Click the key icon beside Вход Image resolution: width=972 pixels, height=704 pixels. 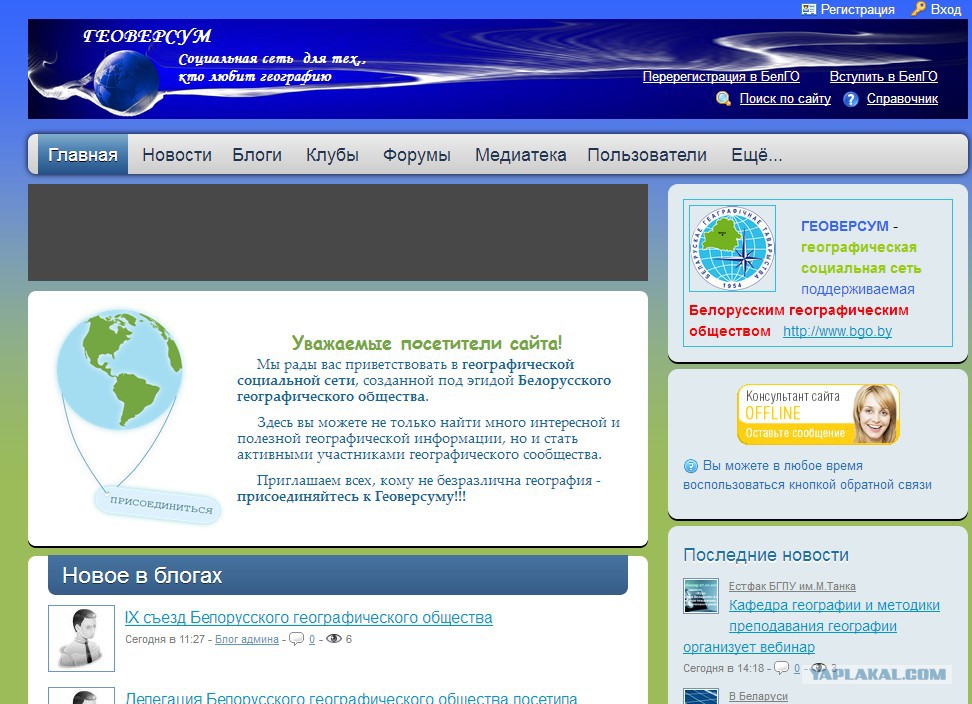pyautogui.click(x=919, y=9)
